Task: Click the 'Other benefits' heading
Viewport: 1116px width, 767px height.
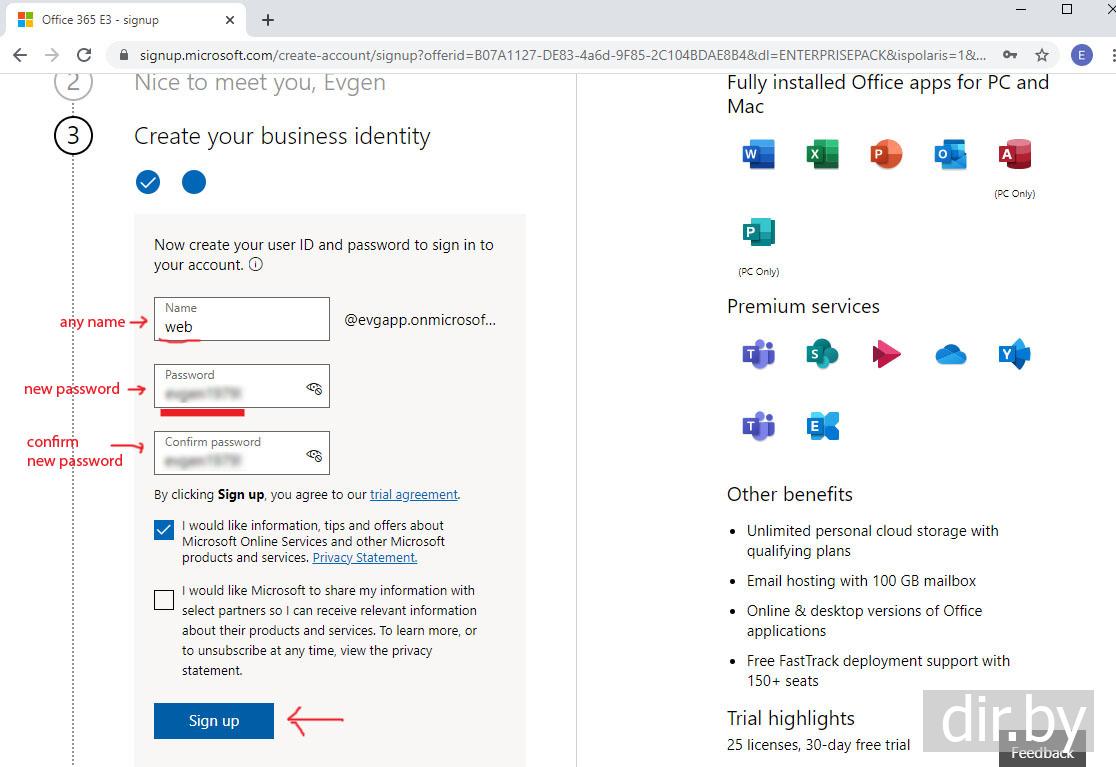Action: coord(789,494)
